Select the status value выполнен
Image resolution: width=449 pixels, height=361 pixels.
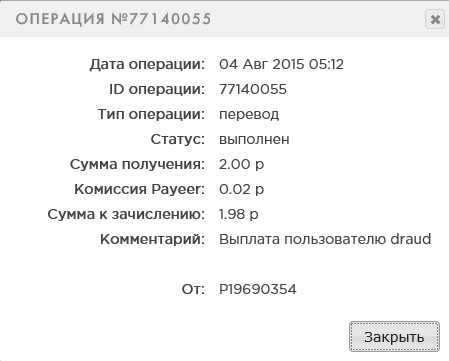click(x=254, y=139)
